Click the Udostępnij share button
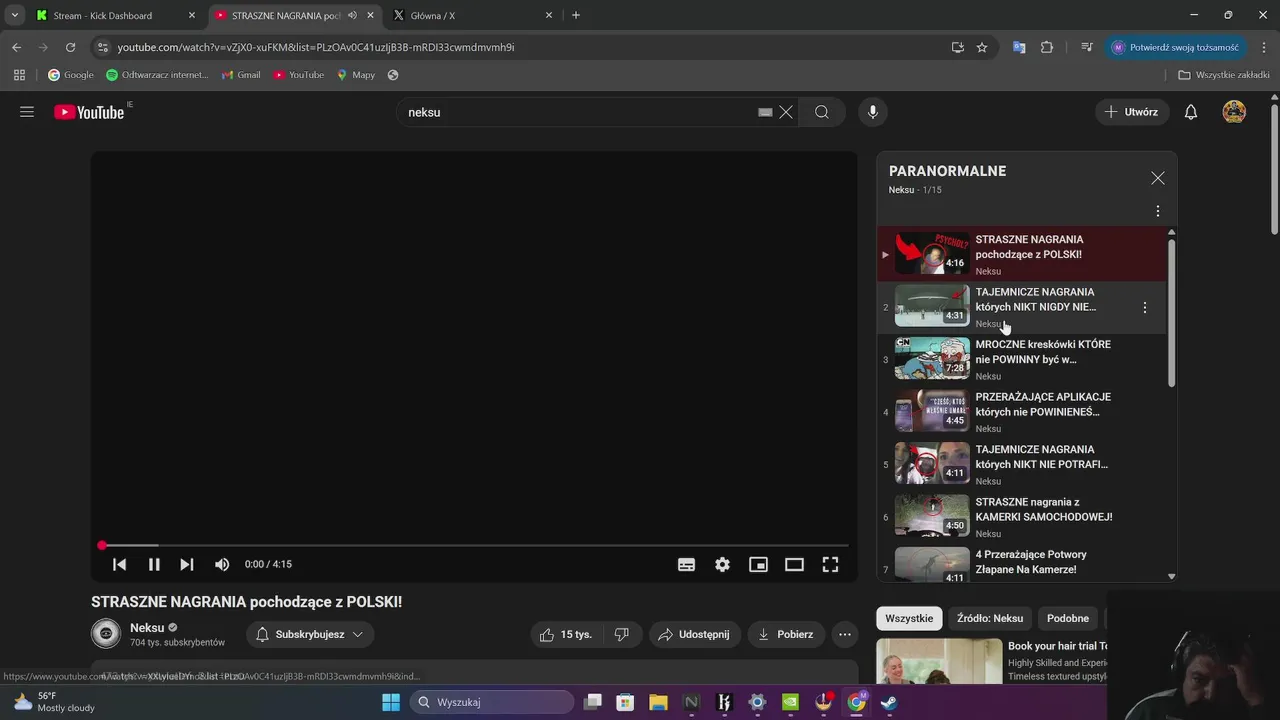 (694, 634)
